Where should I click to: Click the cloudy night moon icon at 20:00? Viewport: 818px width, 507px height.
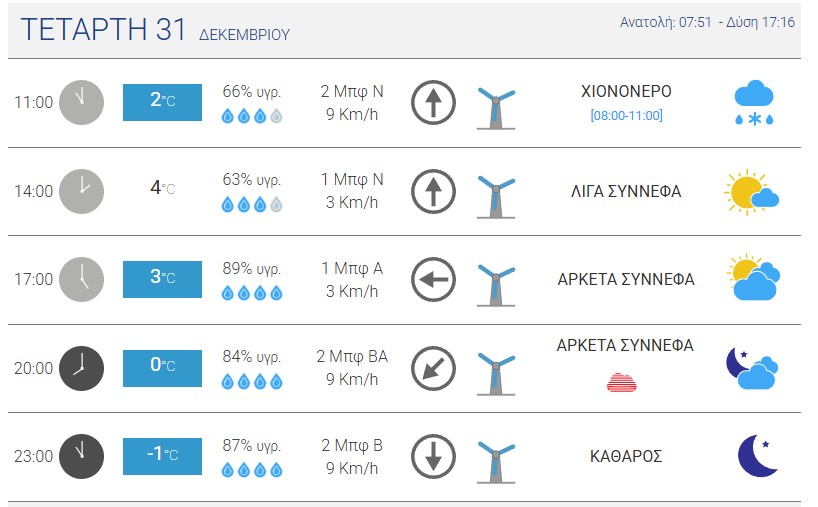[752, 368]
